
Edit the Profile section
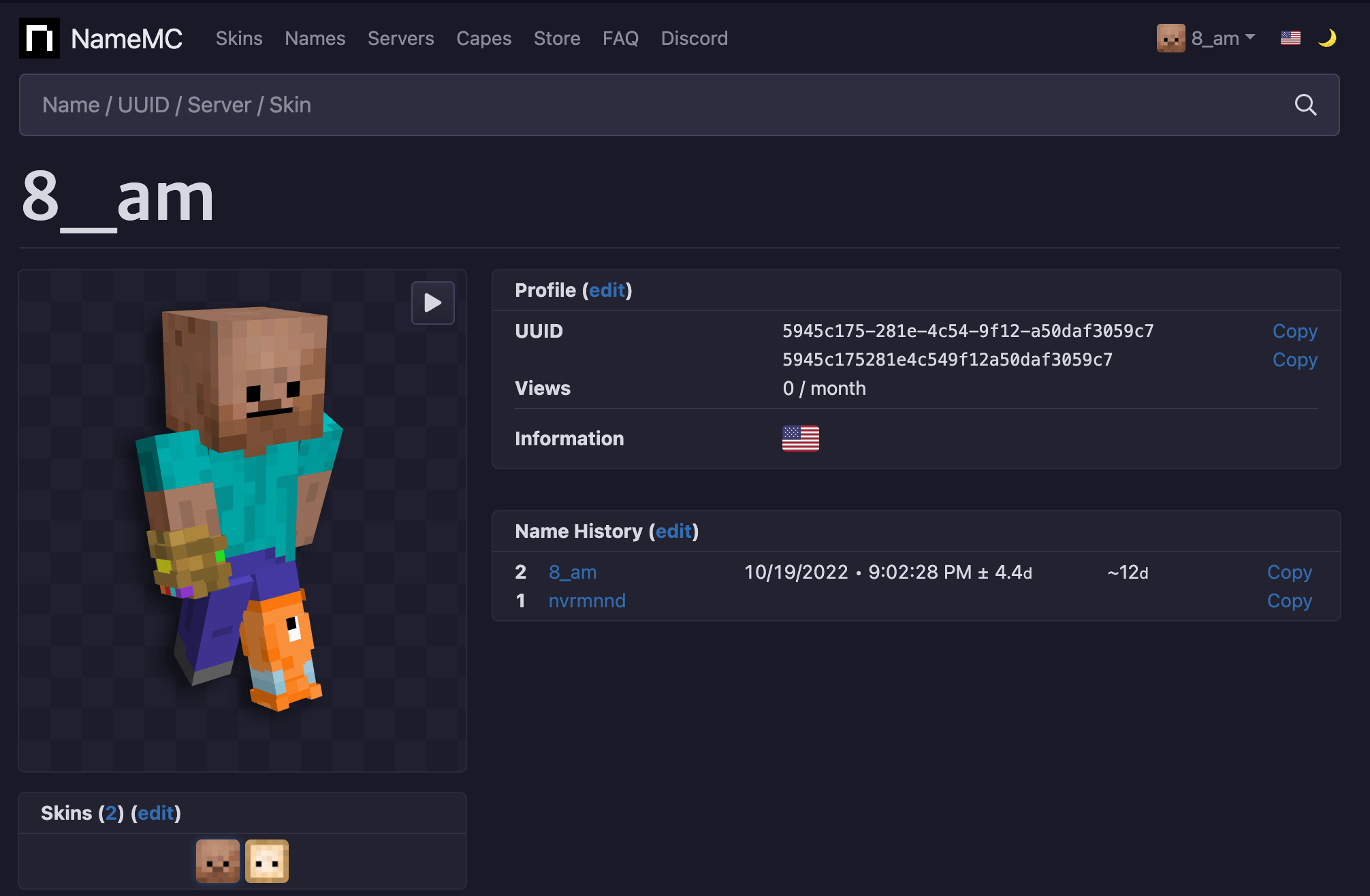click(x=607, y=290)
